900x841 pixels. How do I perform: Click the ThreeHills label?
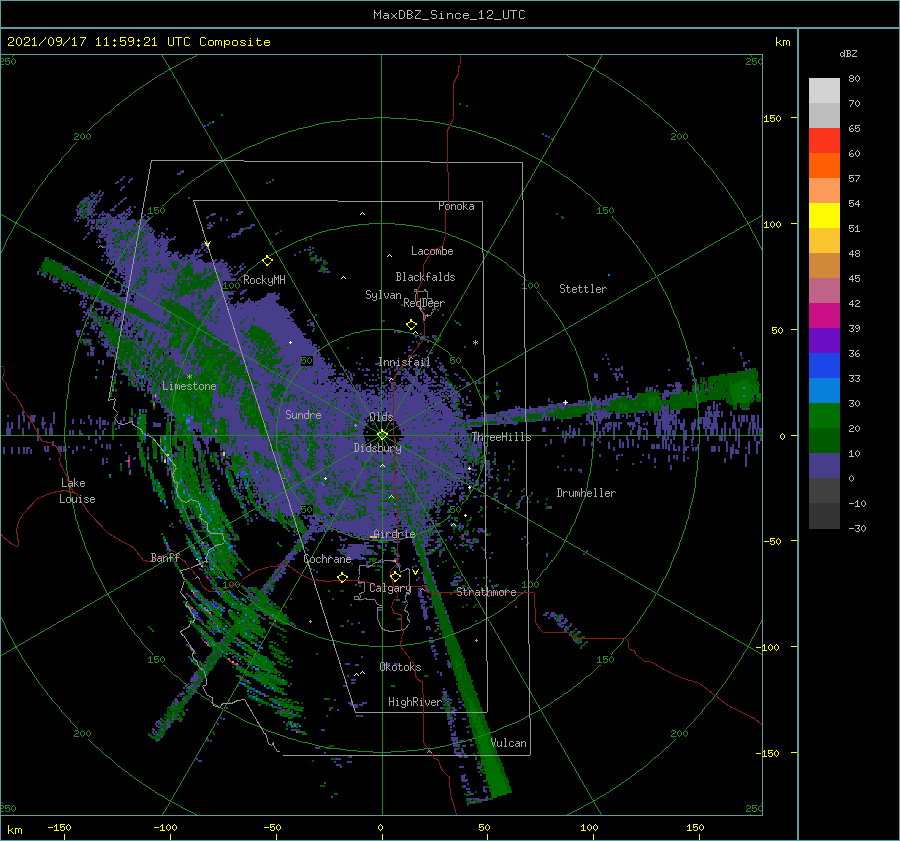tap(502, 437)
